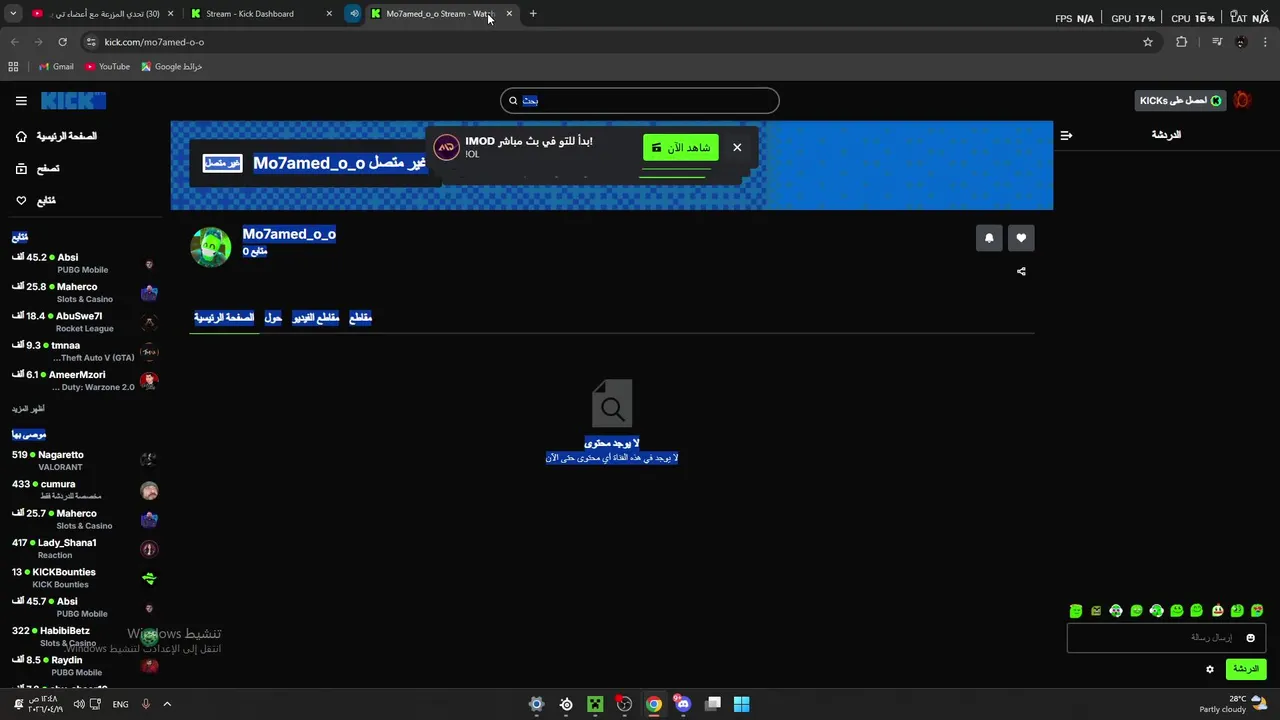Open Raydin PUBG Mobile channel
This screenshot has width=1280, height=720.
85,666
